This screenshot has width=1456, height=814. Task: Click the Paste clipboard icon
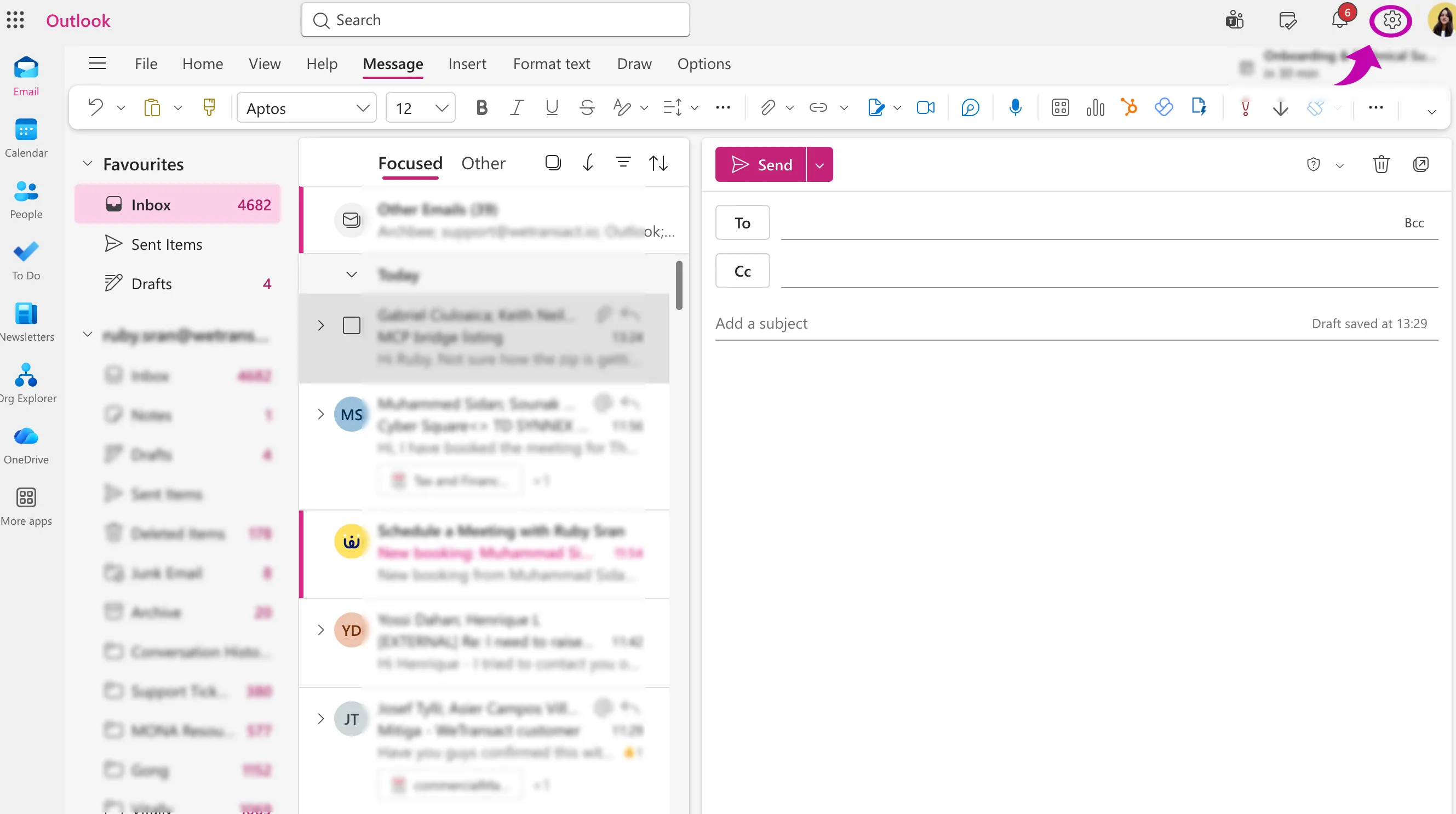tap(152, 107)
